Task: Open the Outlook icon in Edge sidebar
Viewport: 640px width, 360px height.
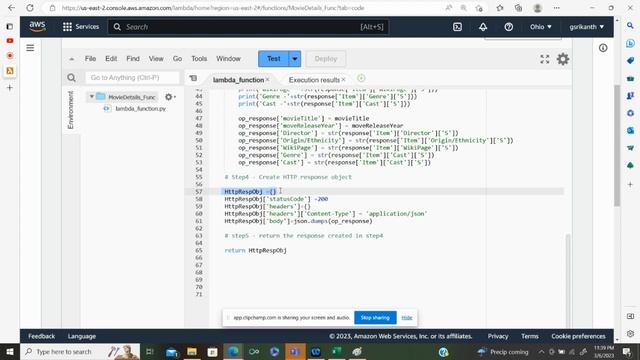Action: tap(630, 130)
